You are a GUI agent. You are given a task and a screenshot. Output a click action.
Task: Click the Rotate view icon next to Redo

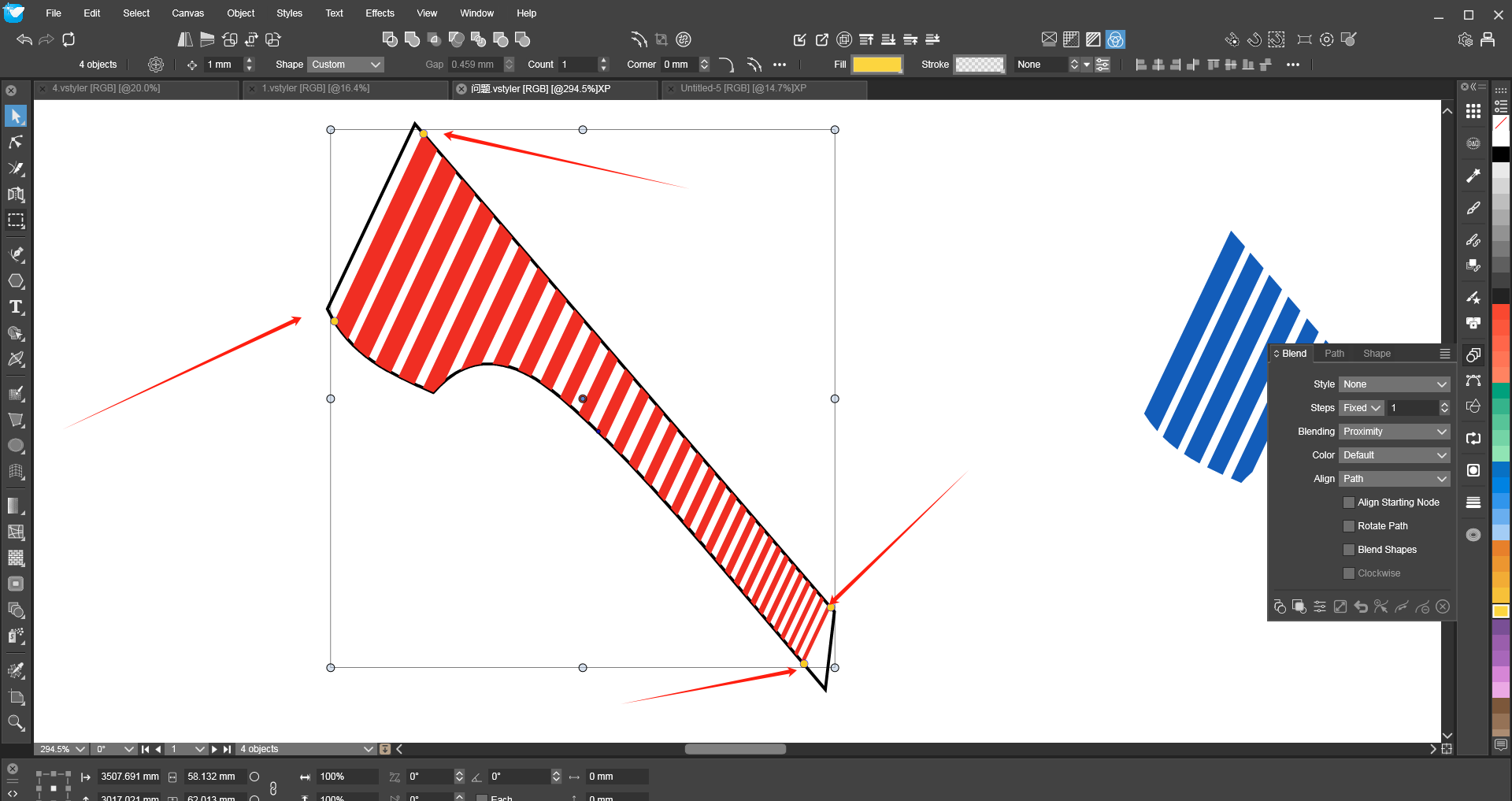coord(69,39)
